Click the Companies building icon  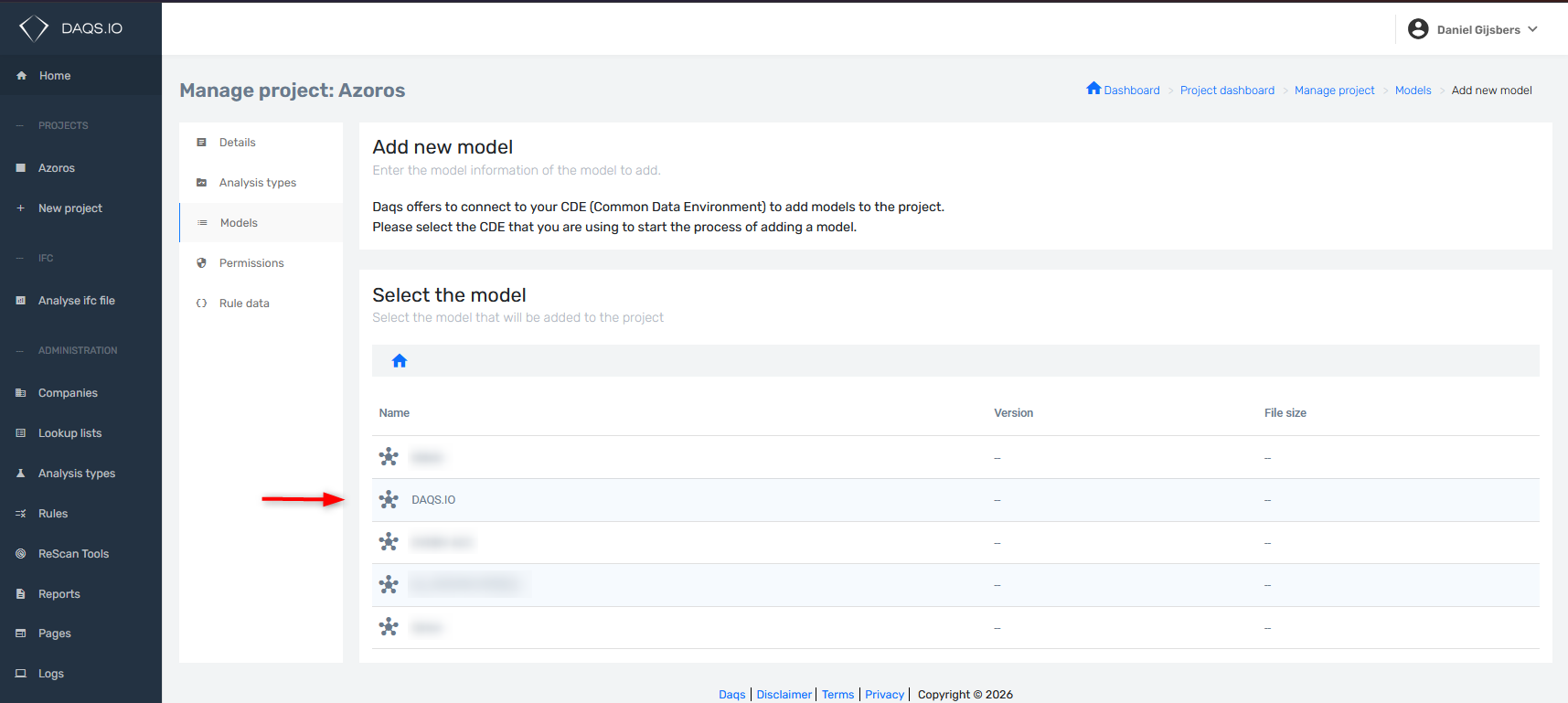coord(21,393)
